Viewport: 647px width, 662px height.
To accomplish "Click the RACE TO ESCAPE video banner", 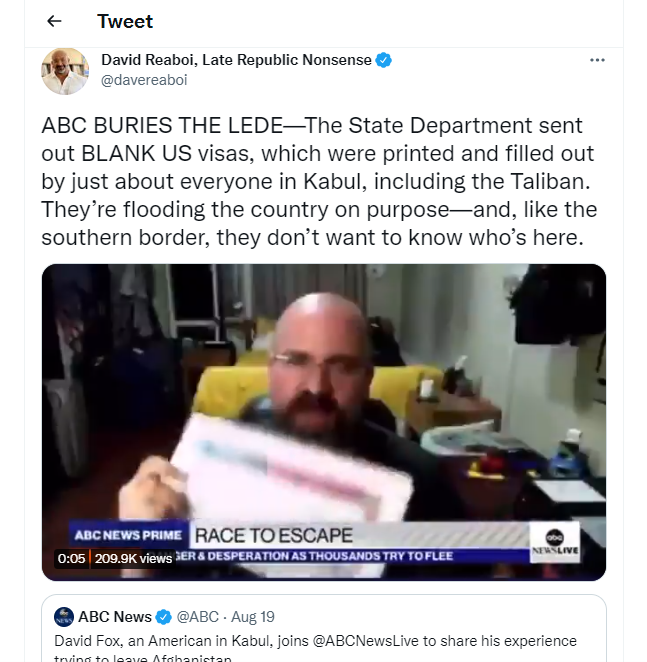I will (274, 535).
